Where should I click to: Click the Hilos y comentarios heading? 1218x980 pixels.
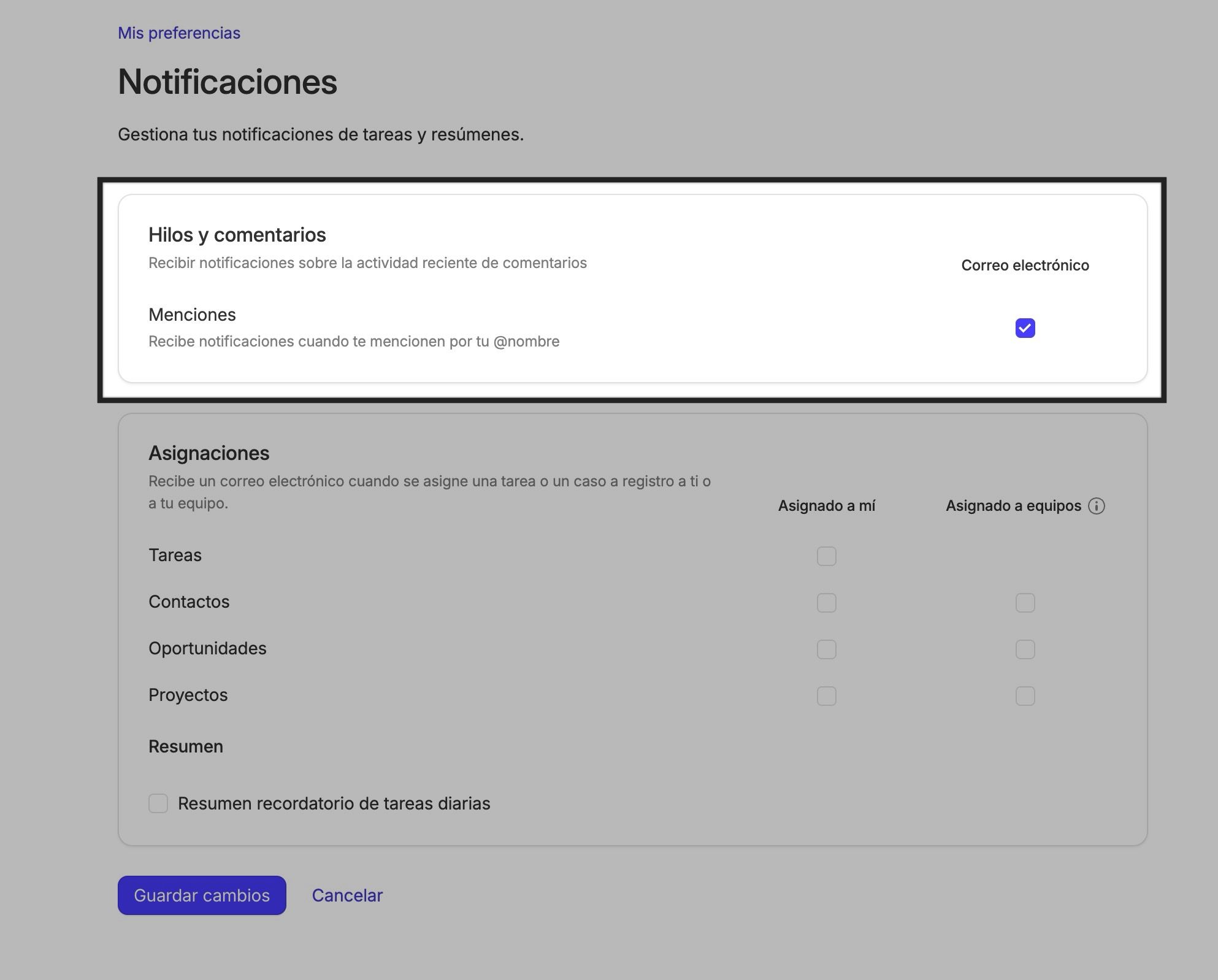click(x=237, y=235)
